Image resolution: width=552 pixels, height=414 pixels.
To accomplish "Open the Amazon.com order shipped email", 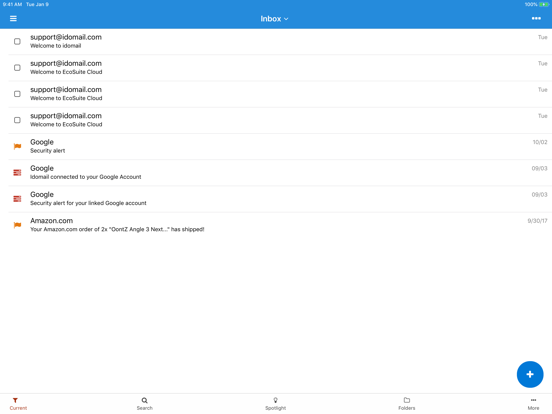I will coord(280,225).
